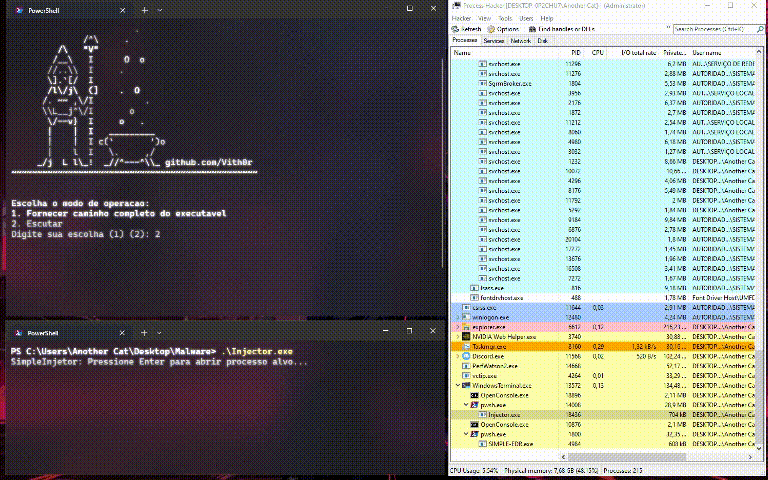Switch to the Services tab
This screenshot has width=768, height=480.
pos(494,41)
